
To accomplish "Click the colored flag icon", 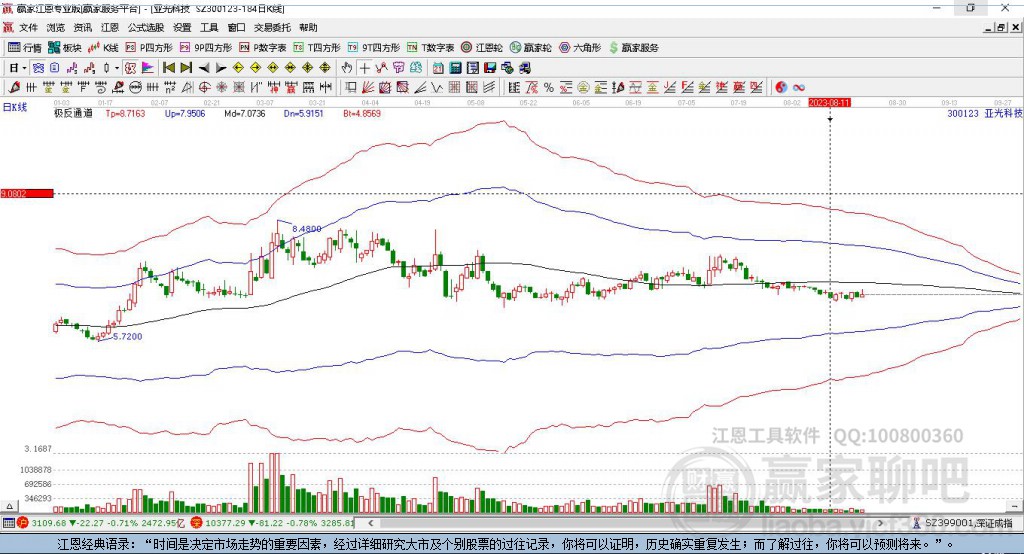I will 148,68.
